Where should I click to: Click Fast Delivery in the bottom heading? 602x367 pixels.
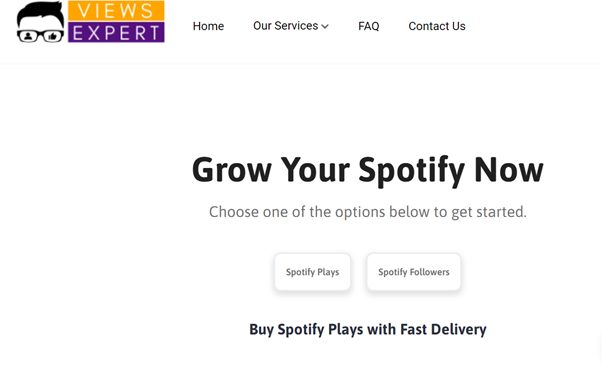coord(443,329)
